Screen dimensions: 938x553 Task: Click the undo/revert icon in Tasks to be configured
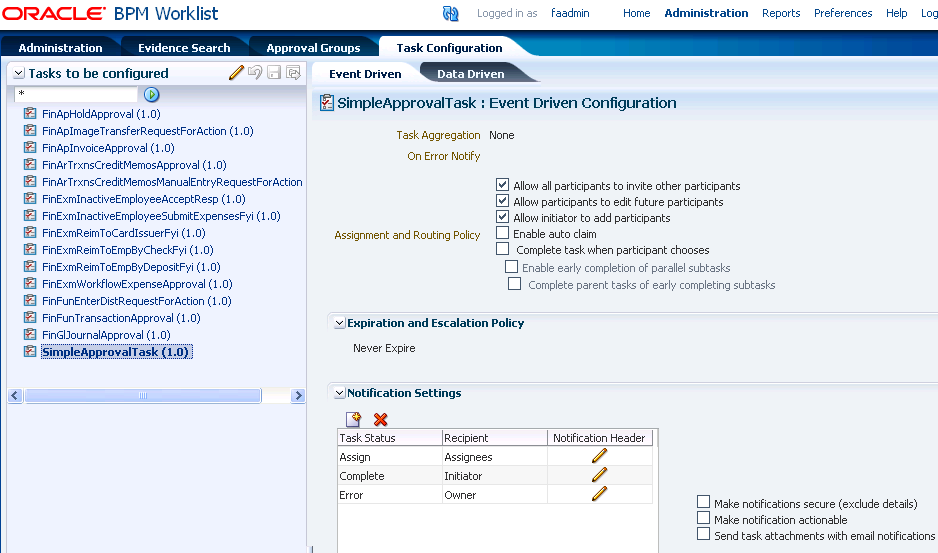point(255,73)
